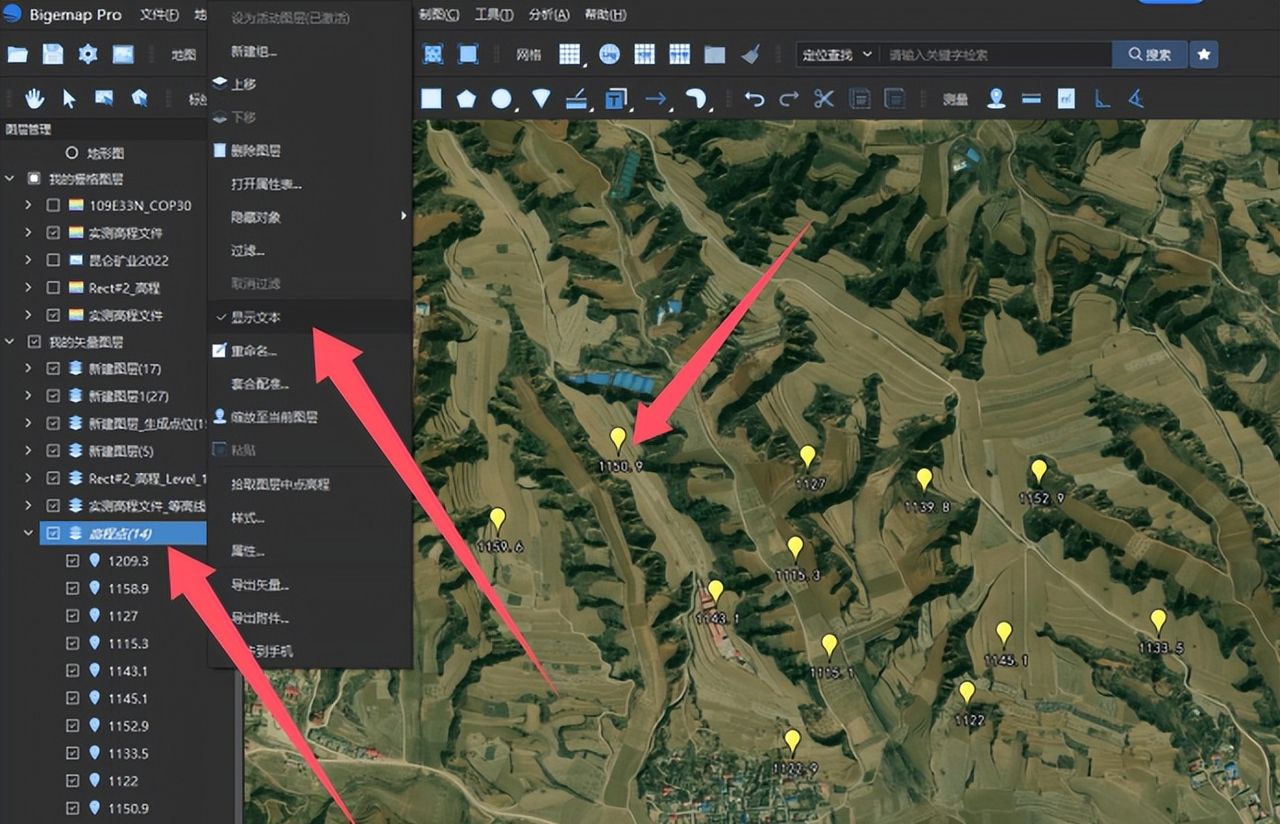Open the 文件(F) menu

click(x=159, y=15)
